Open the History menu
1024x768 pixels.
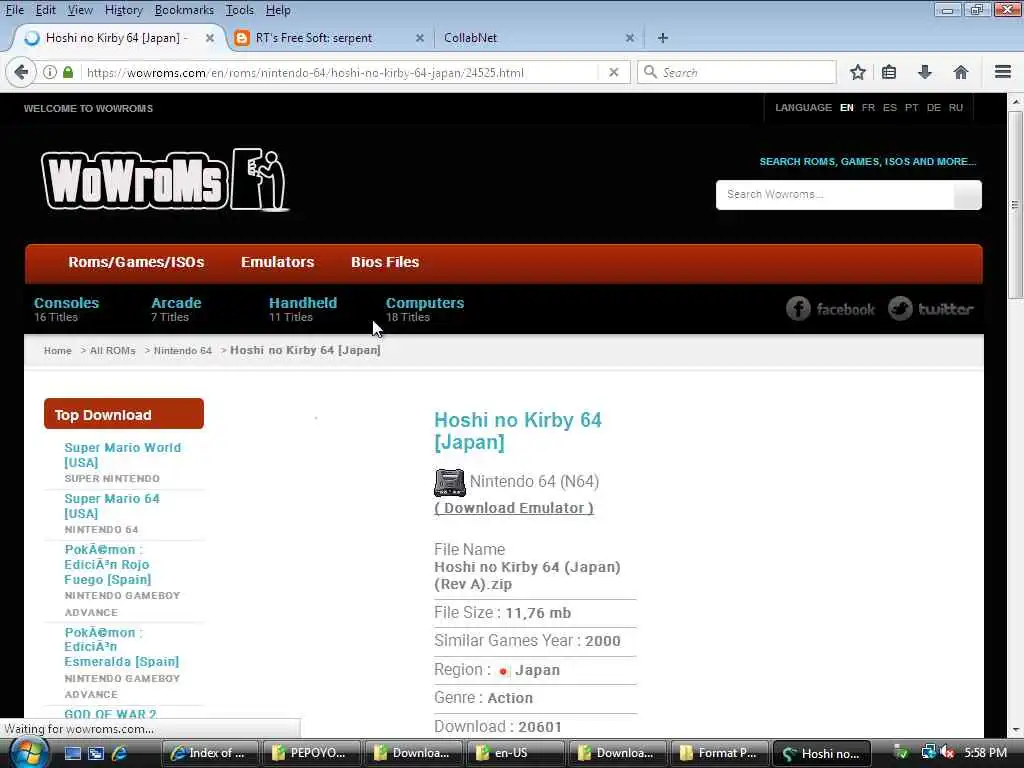pos(123,10)
